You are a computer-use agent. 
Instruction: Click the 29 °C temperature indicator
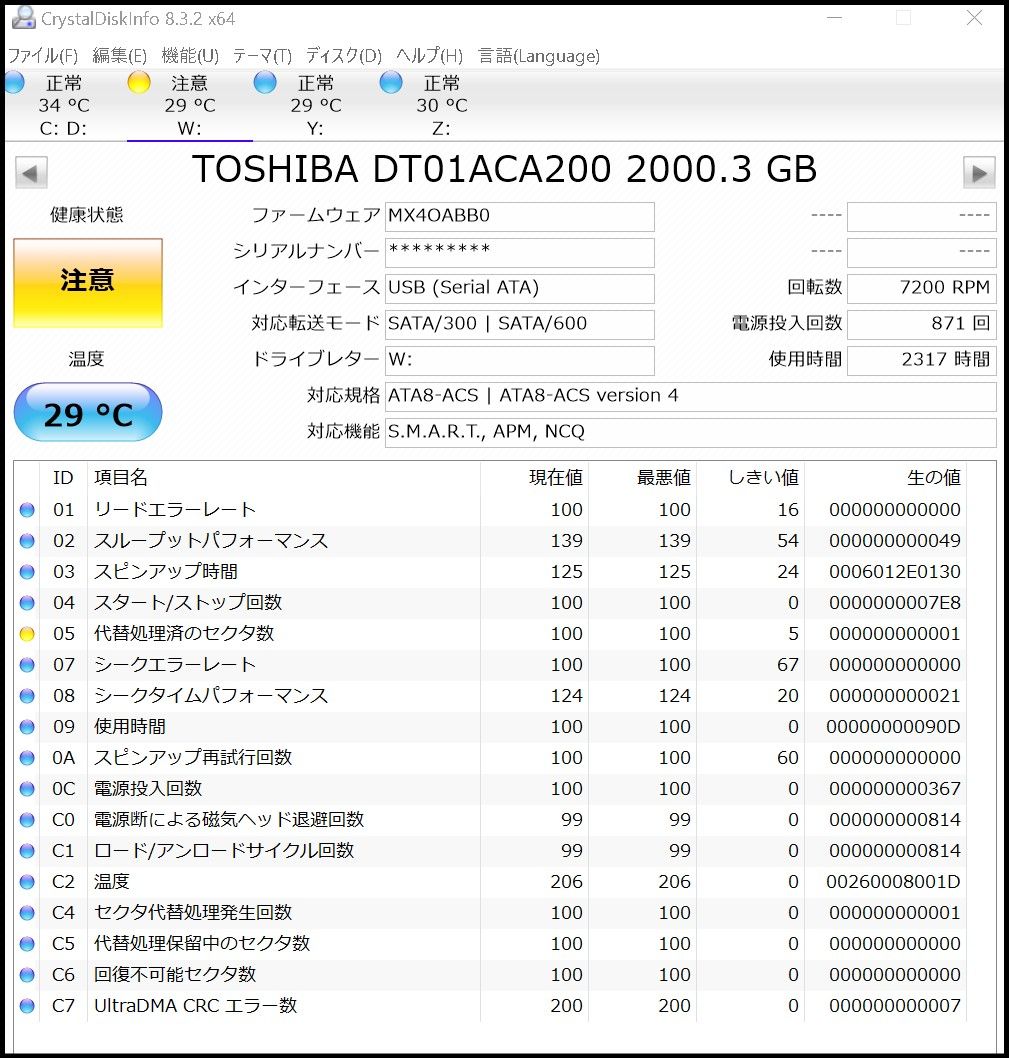88,414
